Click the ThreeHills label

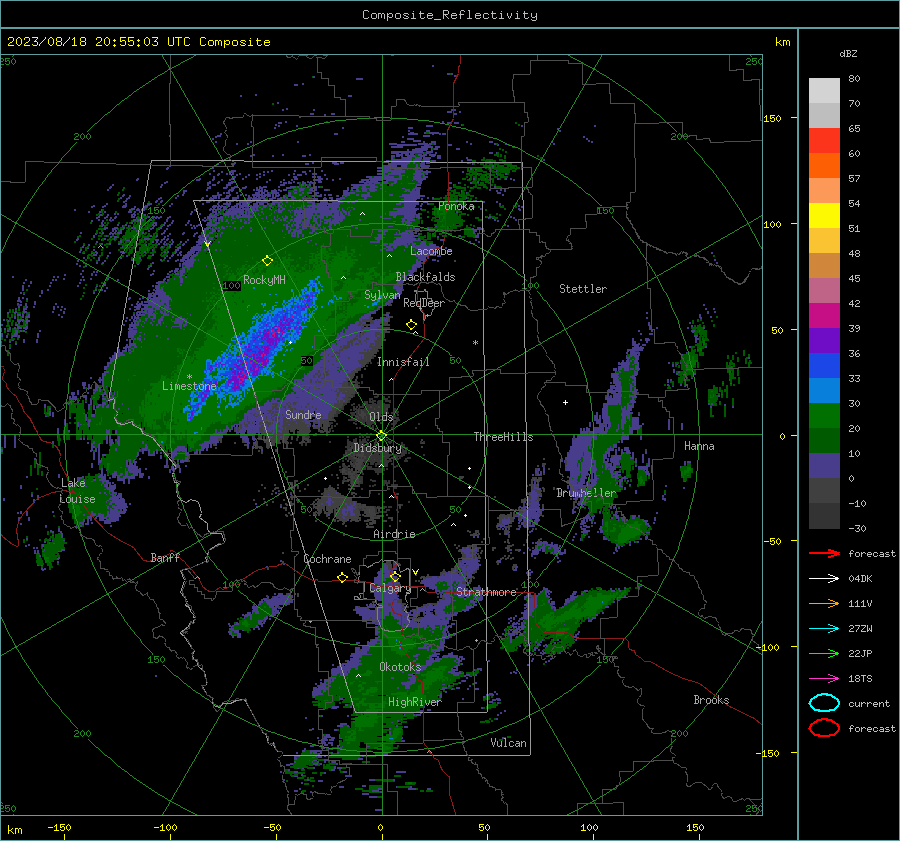503,437
